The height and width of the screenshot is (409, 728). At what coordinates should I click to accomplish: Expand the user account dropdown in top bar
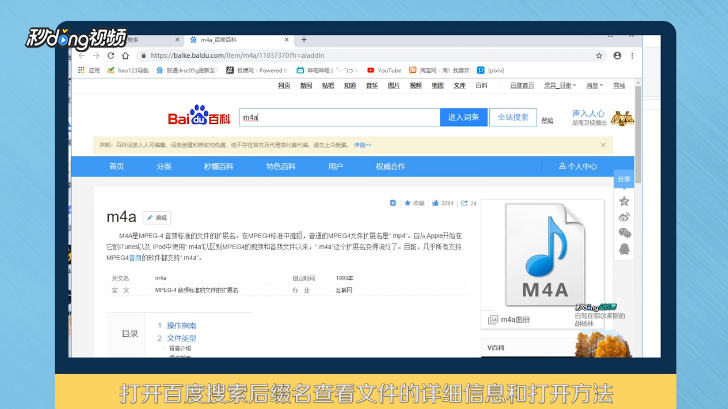560,86
